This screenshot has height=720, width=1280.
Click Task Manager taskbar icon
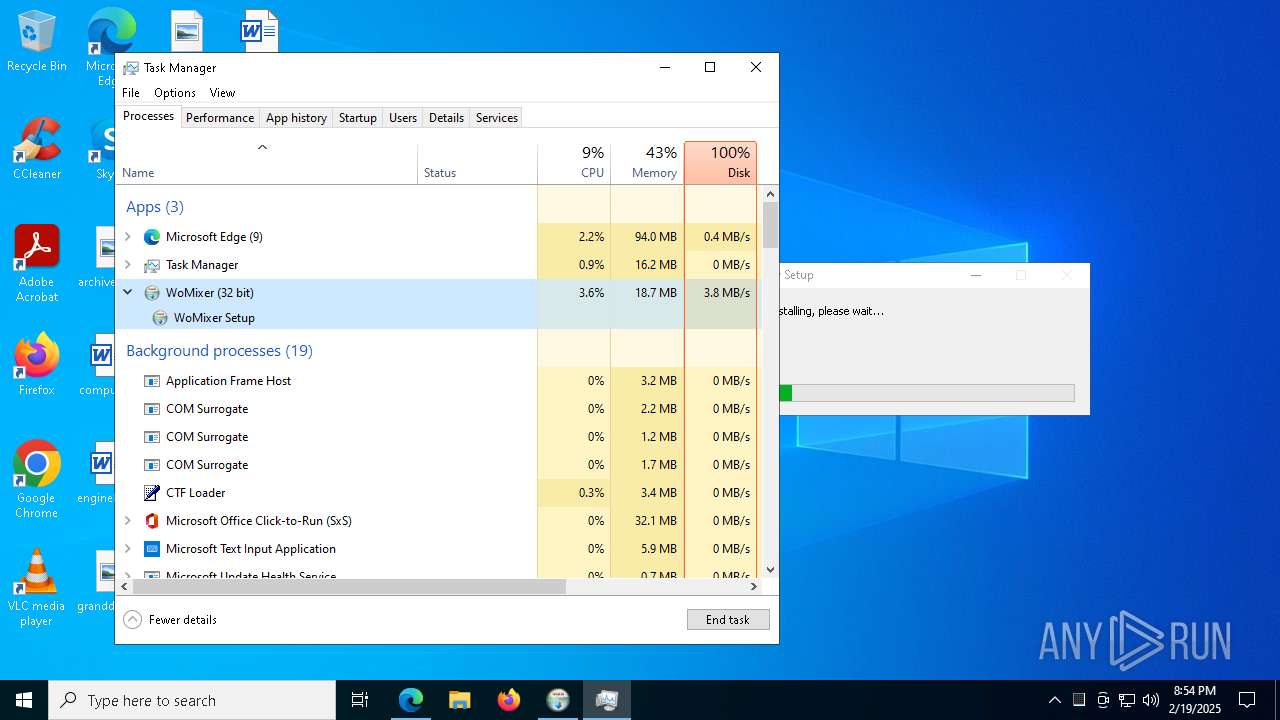click(x=606, y=700)
